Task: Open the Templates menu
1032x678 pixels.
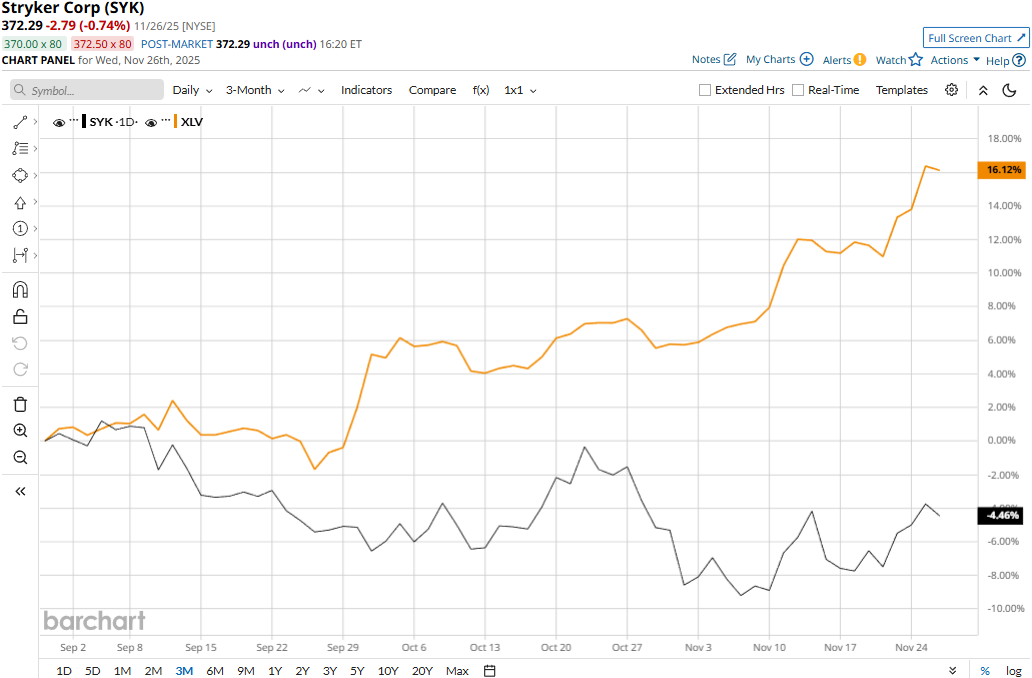Action: 901,90
